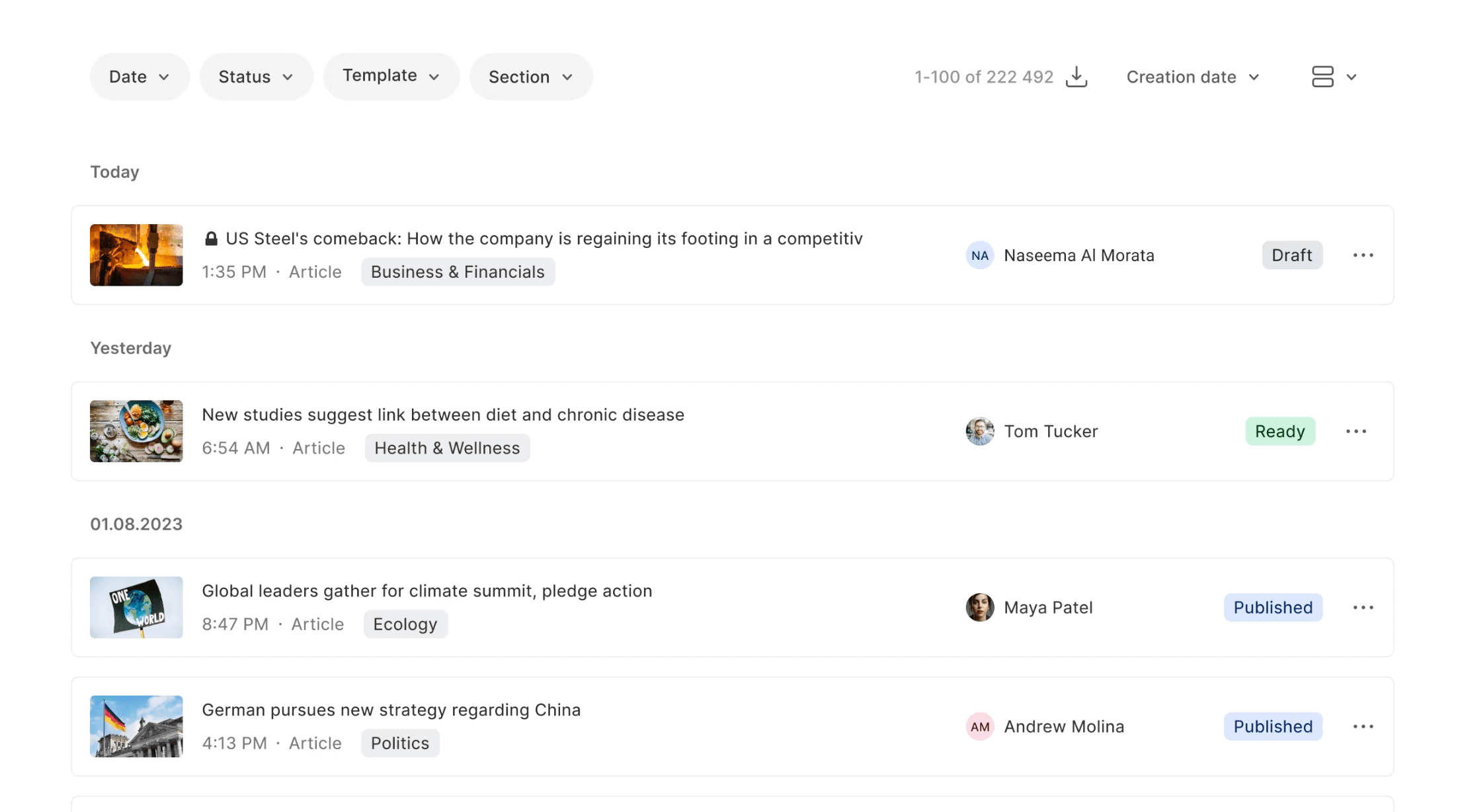The image size is (1464, 812).
Task: Expand the Status filter dropdown
Action: tap(256, 77)
